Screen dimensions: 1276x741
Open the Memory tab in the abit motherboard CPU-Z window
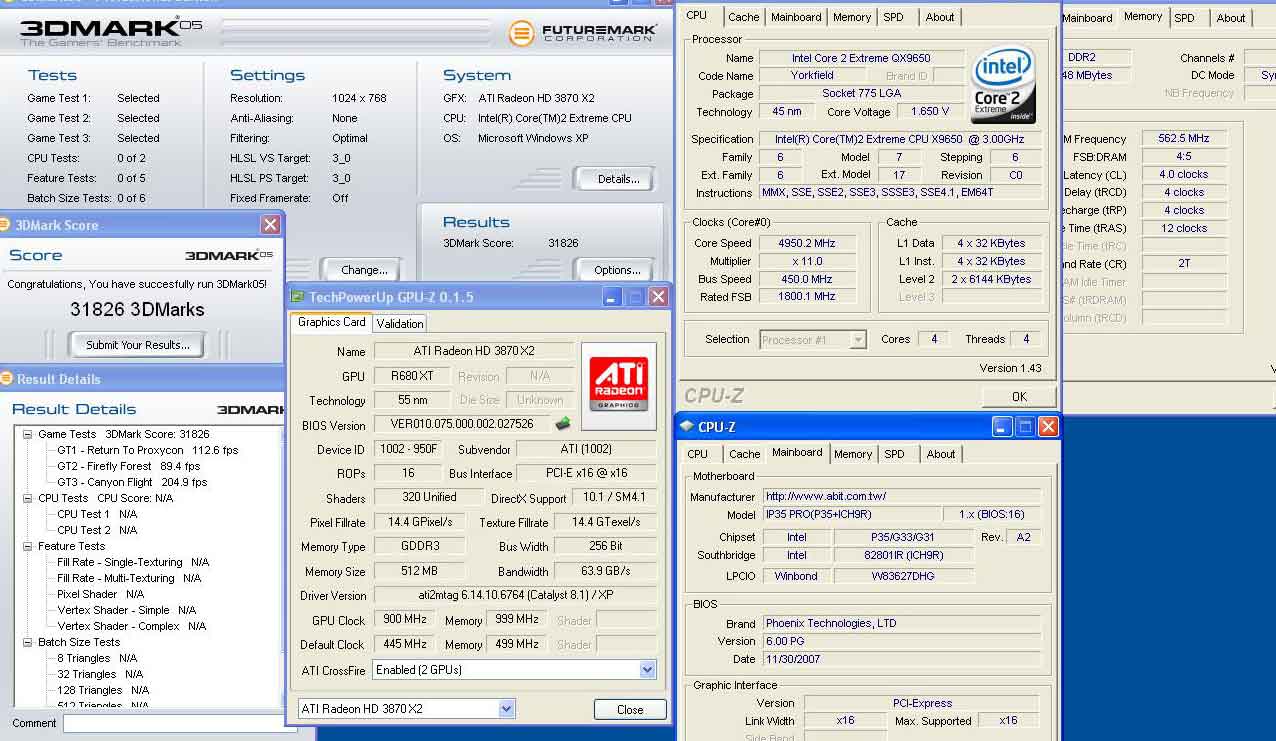point(852,454)
